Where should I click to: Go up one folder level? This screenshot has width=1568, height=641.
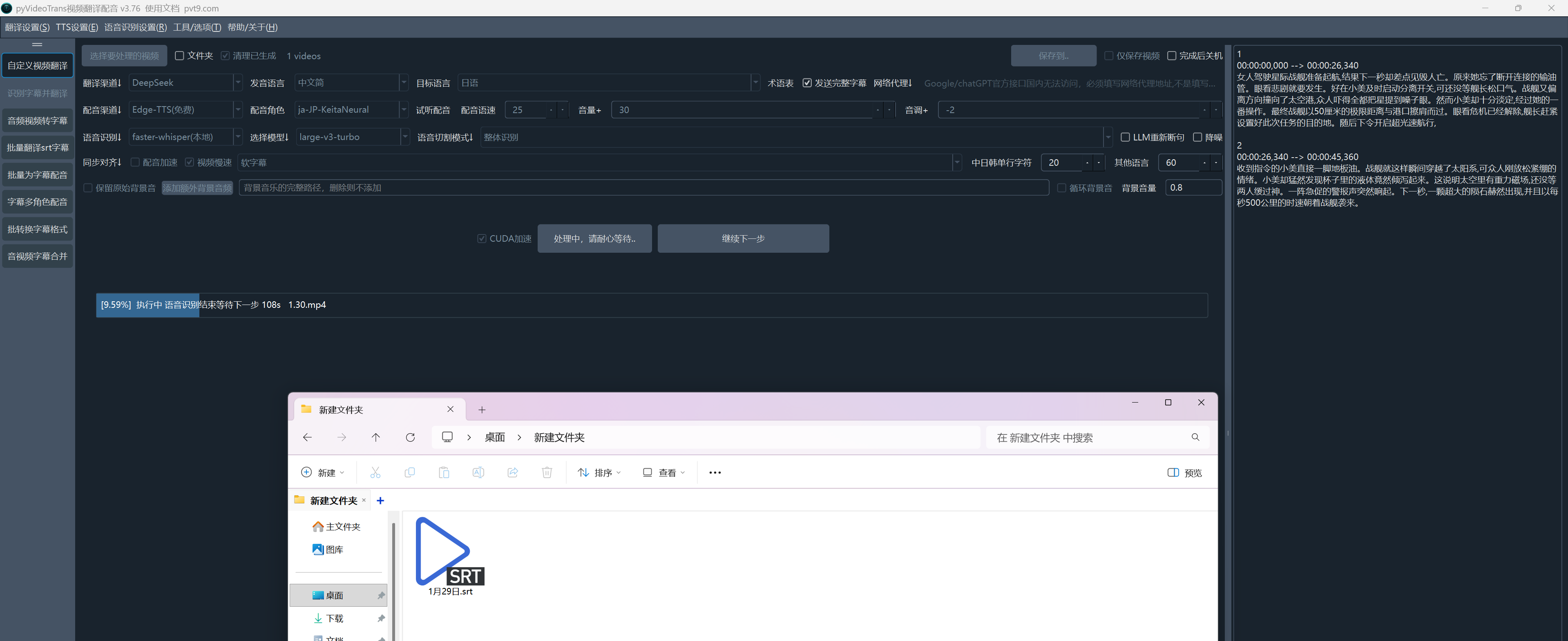(x=375, y=437)
